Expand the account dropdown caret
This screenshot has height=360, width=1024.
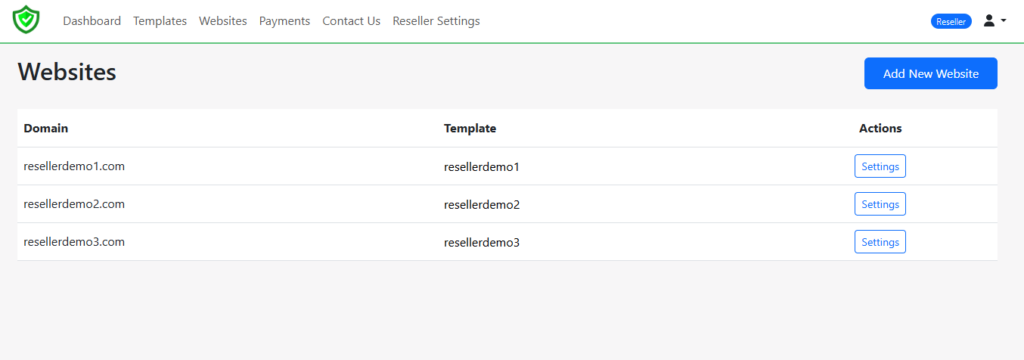[1004, 21]
